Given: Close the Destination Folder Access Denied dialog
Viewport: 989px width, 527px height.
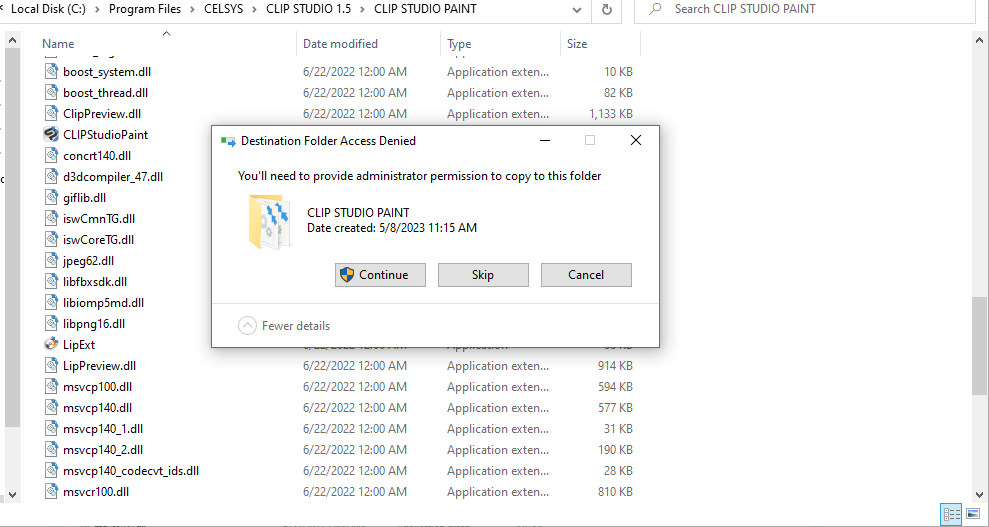Looking at the screenshot, I should click(x=636, y=141).
